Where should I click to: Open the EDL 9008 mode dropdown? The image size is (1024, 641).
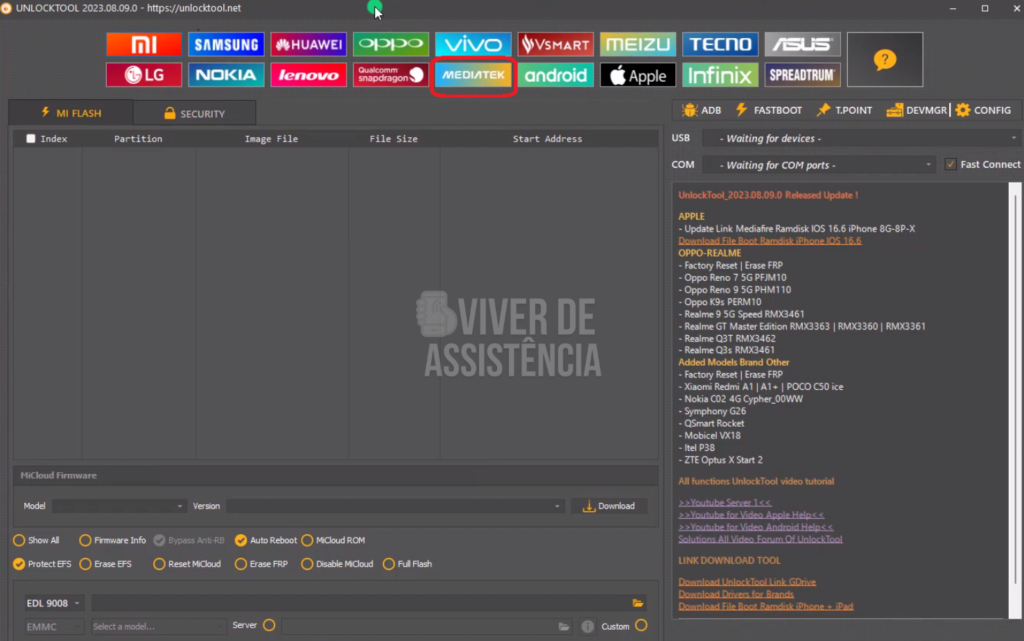click(x=53, y=603)
